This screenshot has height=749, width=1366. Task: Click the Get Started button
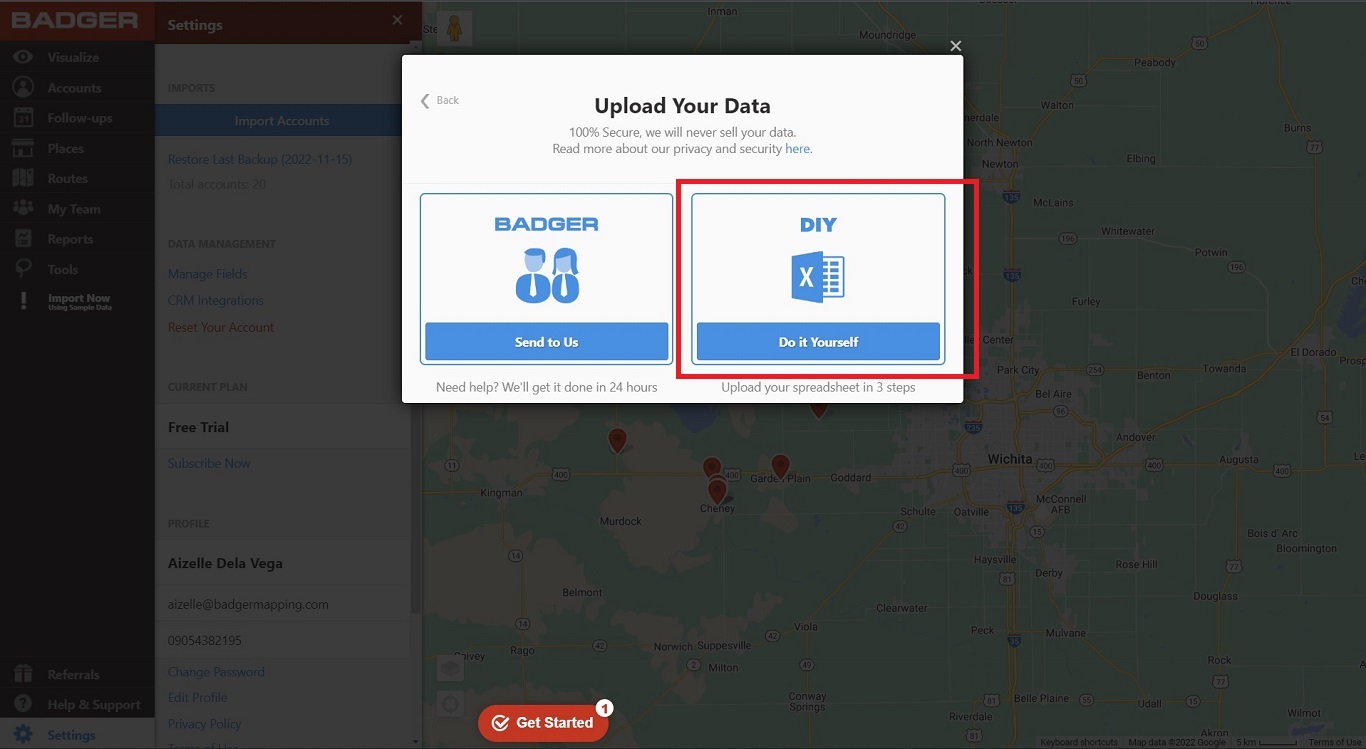(543, 723)
